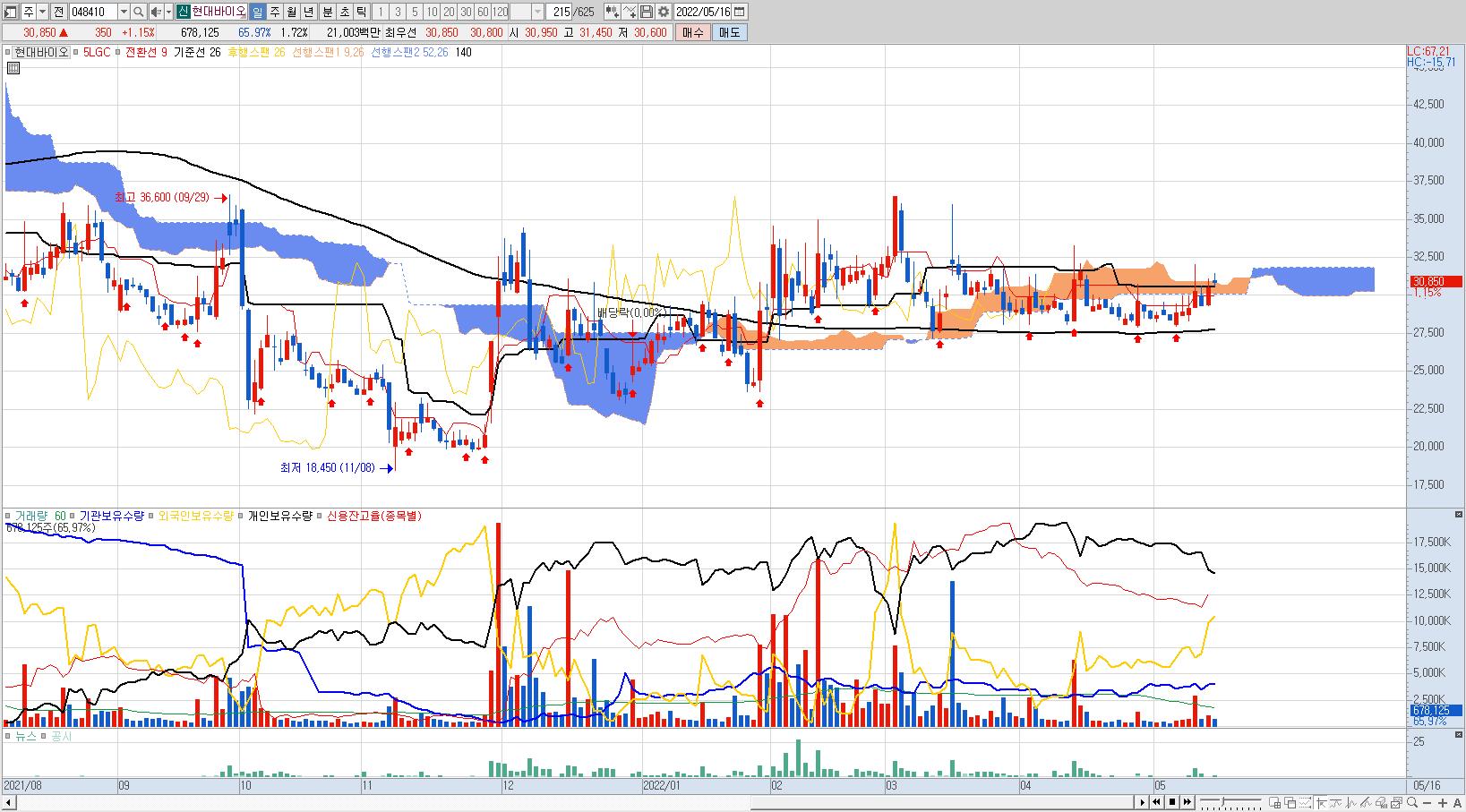Click the 후행스팬 26 legend label
Screen dimensions: 1466x812
(256, 52)
